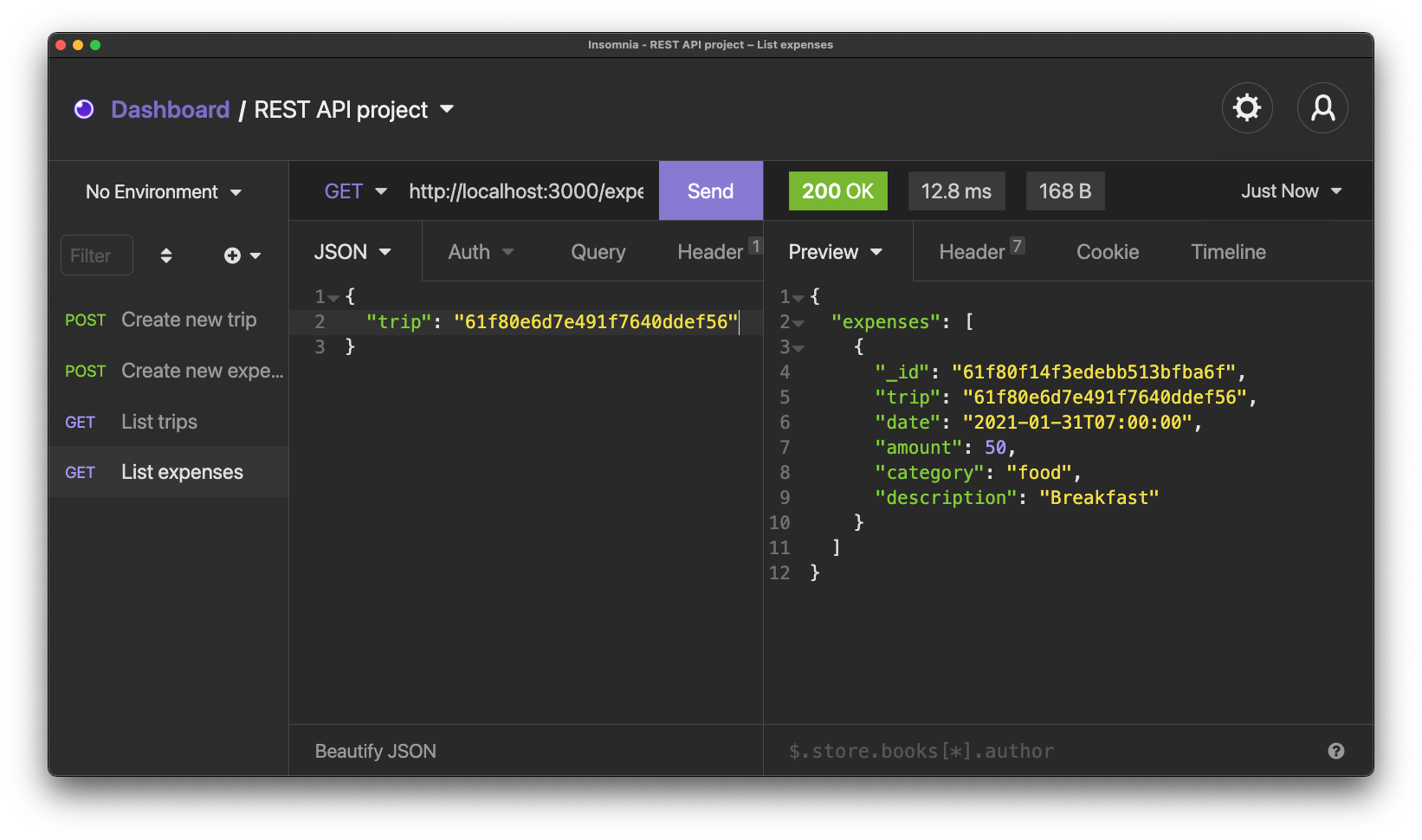Open the response Cookie tab
The height and width of the screenshot is (840, 1422).
(1107, 252)
